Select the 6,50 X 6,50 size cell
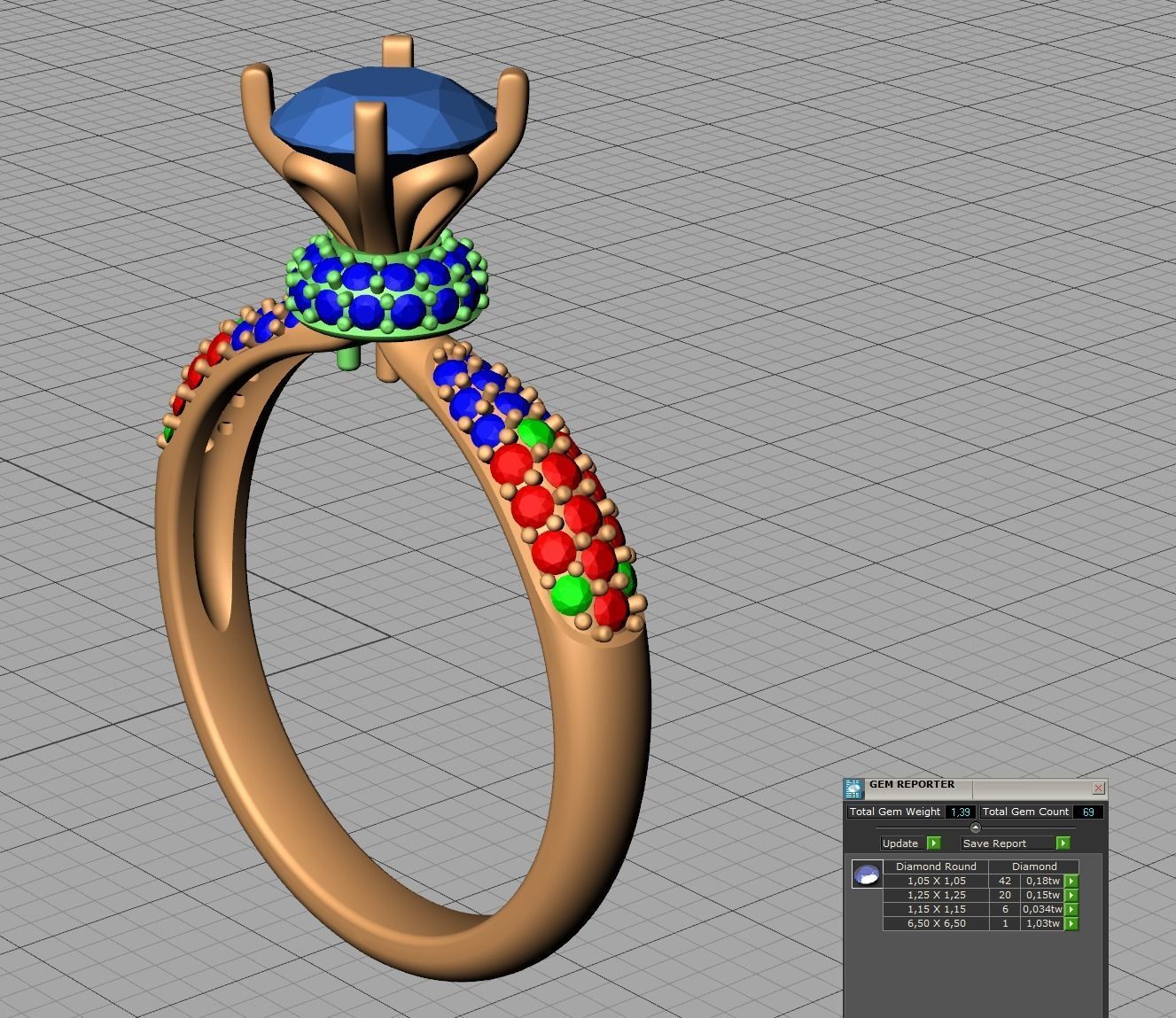The height and width of the screenshot is (1018, 1176). (936, 923)
